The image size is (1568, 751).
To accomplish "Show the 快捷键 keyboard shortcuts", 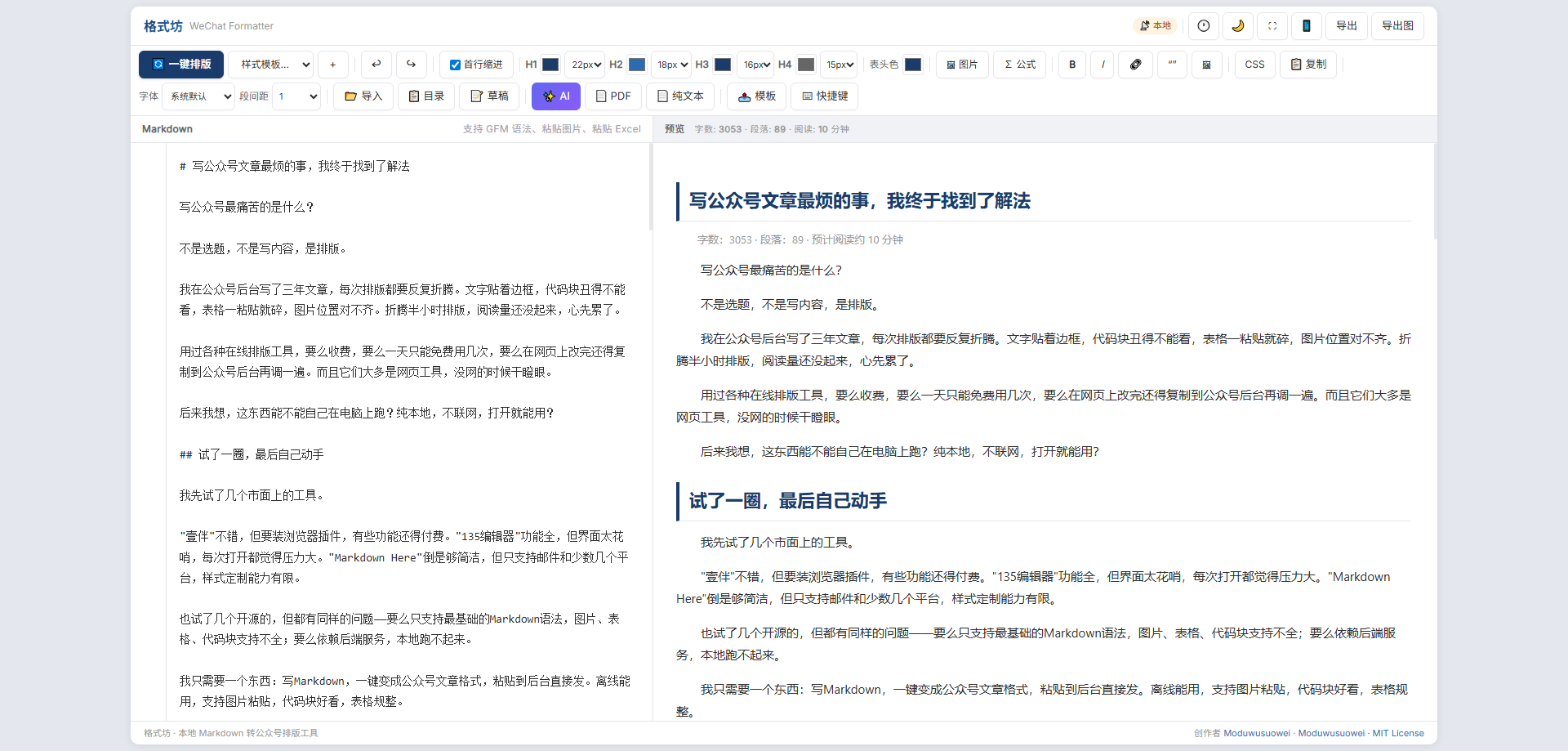I will (x=825, y=96).
